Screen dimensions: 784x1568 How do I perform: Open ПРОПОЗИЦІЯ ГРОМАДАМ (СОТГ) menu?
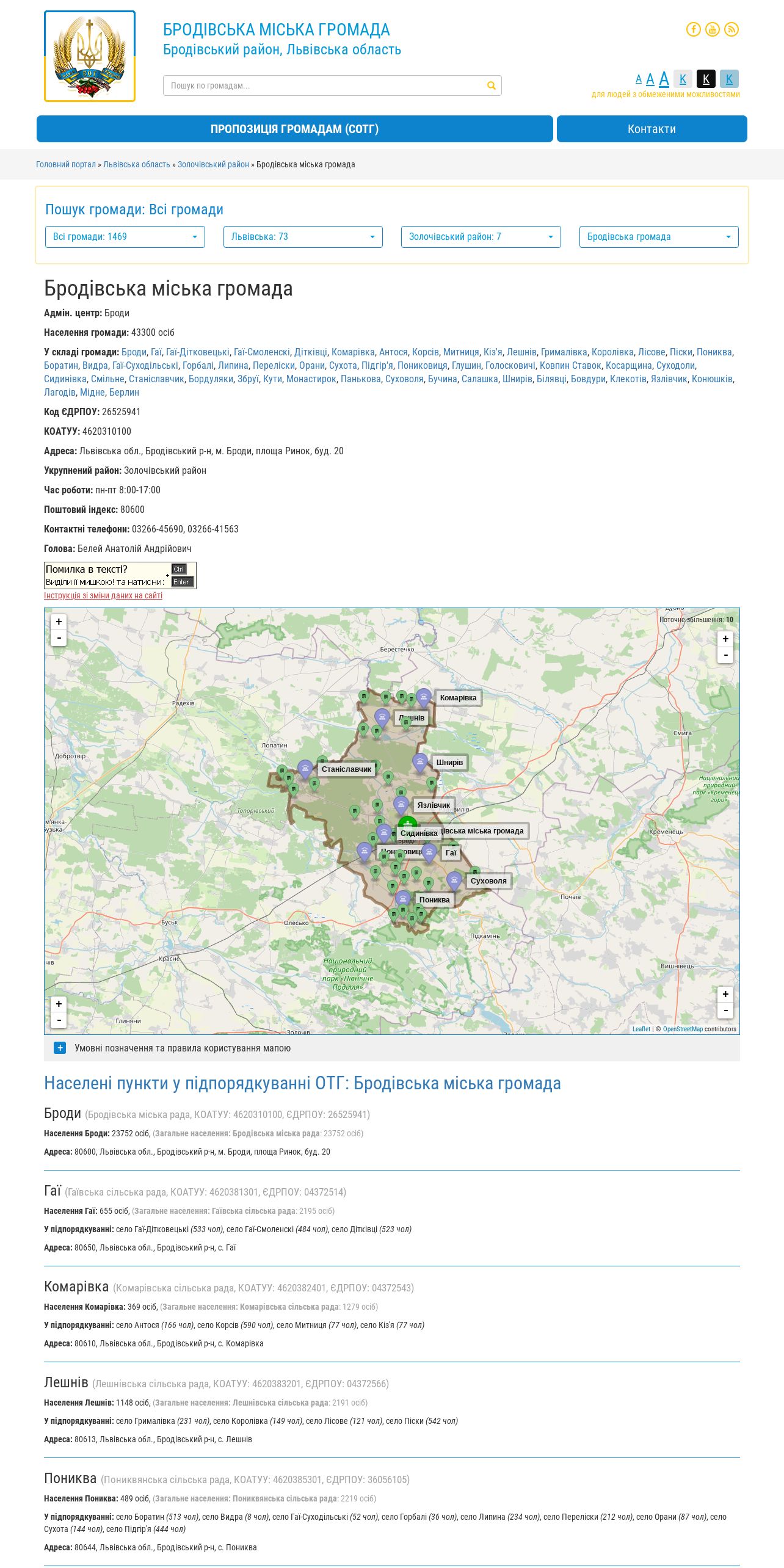295,129
